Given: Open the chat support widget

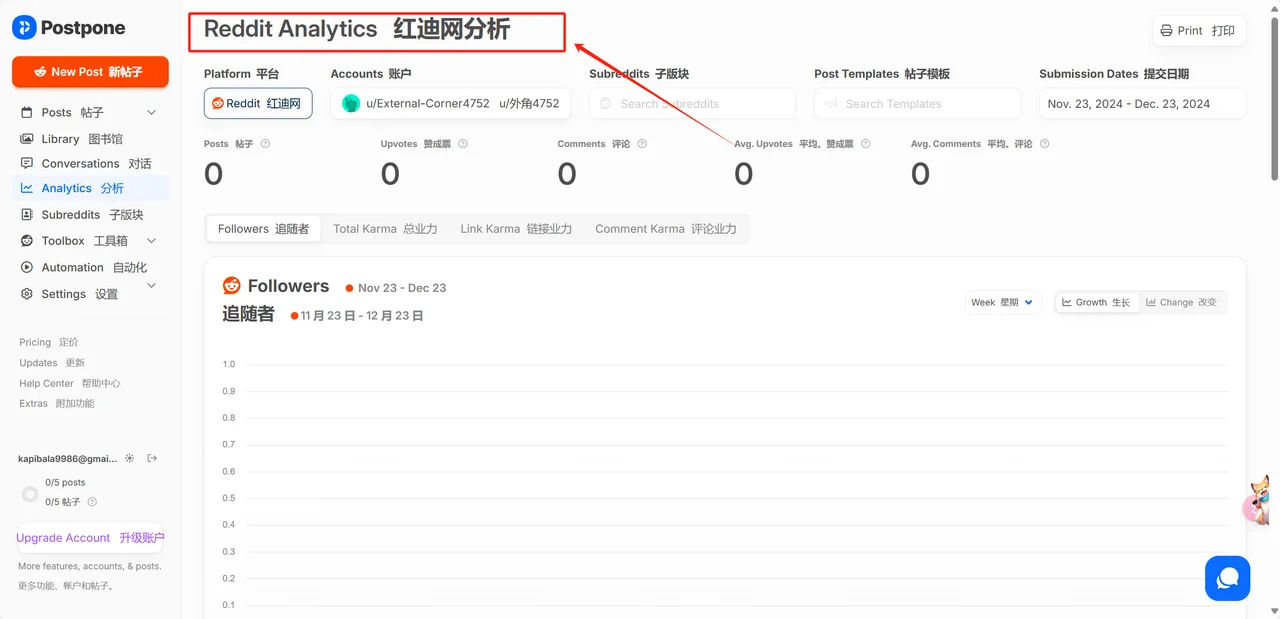Looking at the screenshot, I should pyautogui.click(x=1227, y=578).
